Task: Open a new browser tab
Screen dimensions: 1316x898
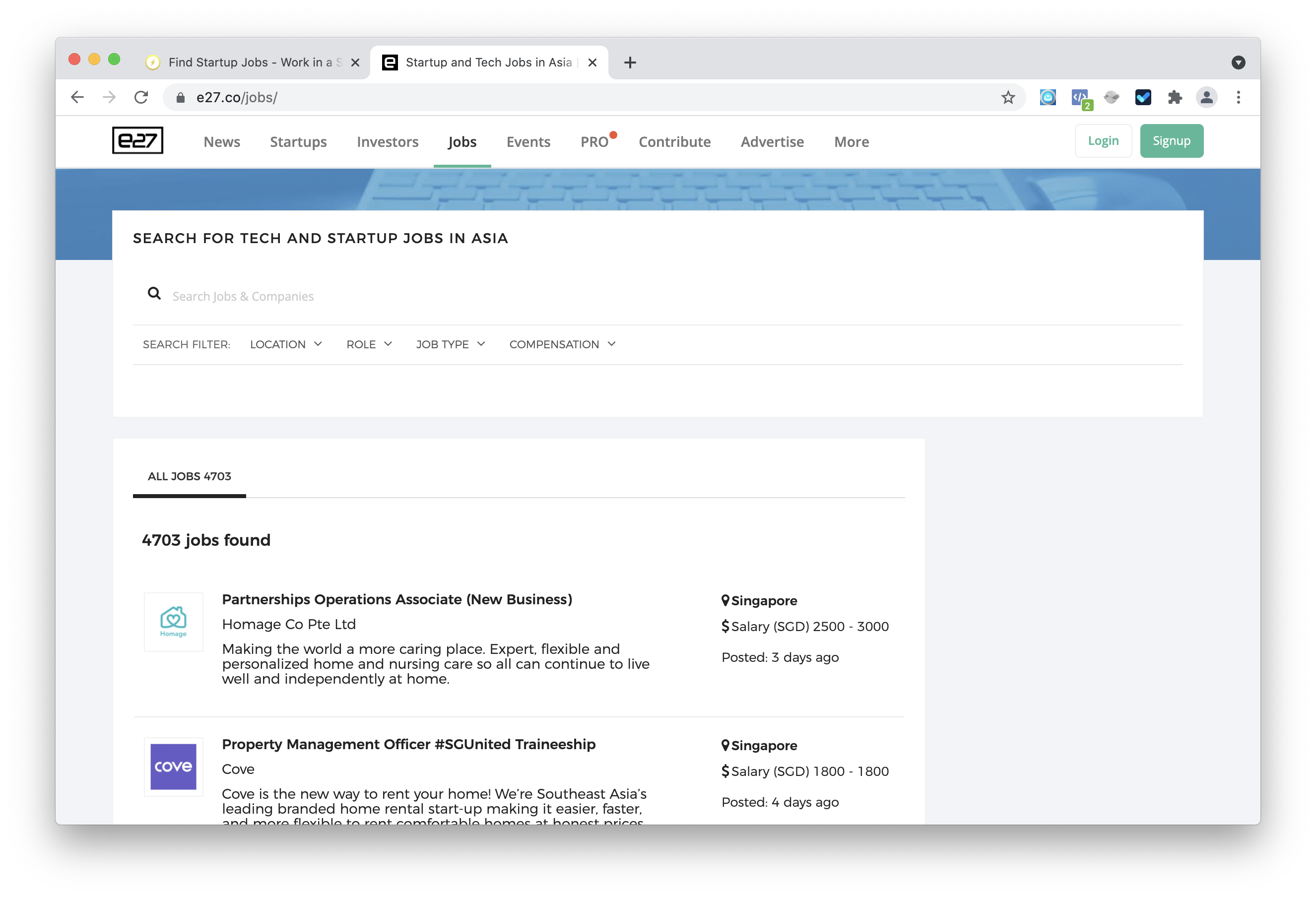Action: pyautogui.click(x=630, y=63)
